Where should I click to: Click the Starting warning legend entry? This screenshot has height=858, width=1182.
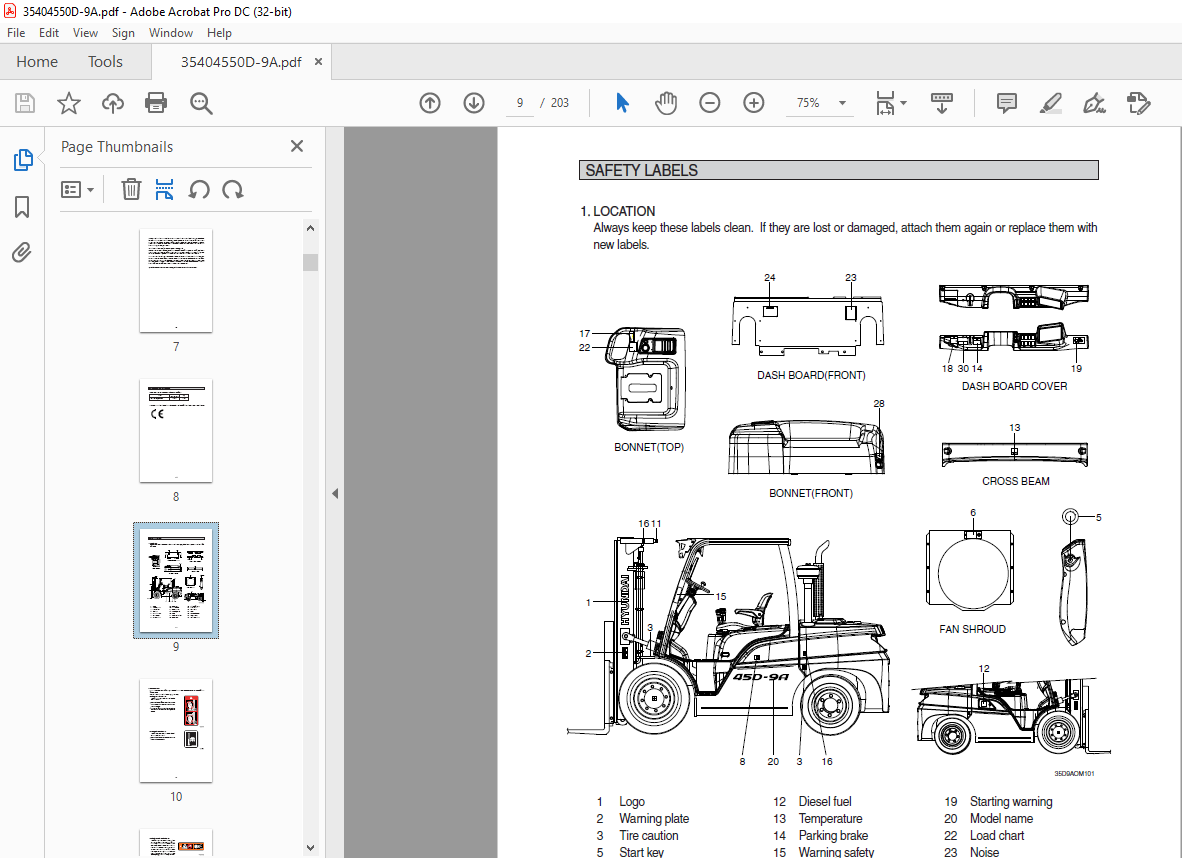1011,801
